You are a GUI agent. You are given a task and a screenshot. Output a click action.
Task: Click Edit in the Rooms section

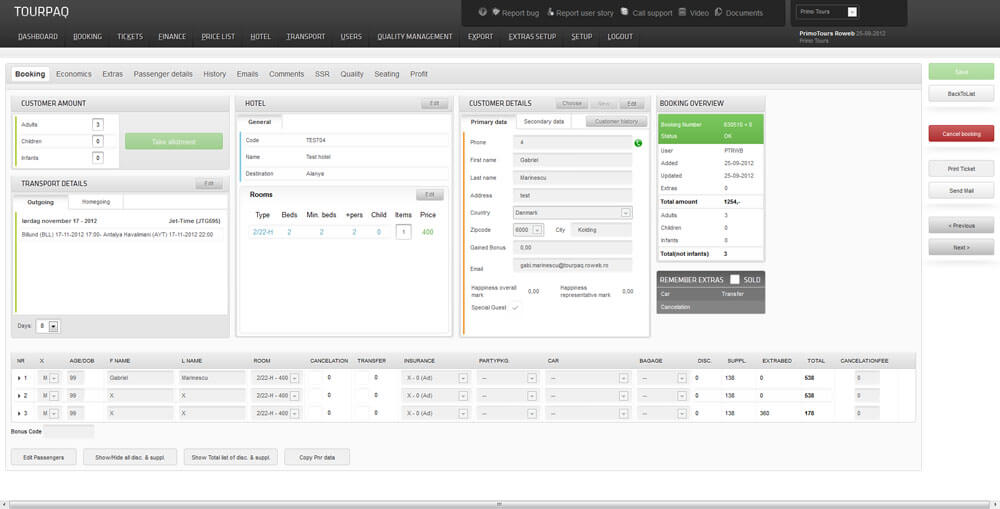click(429, 195)
